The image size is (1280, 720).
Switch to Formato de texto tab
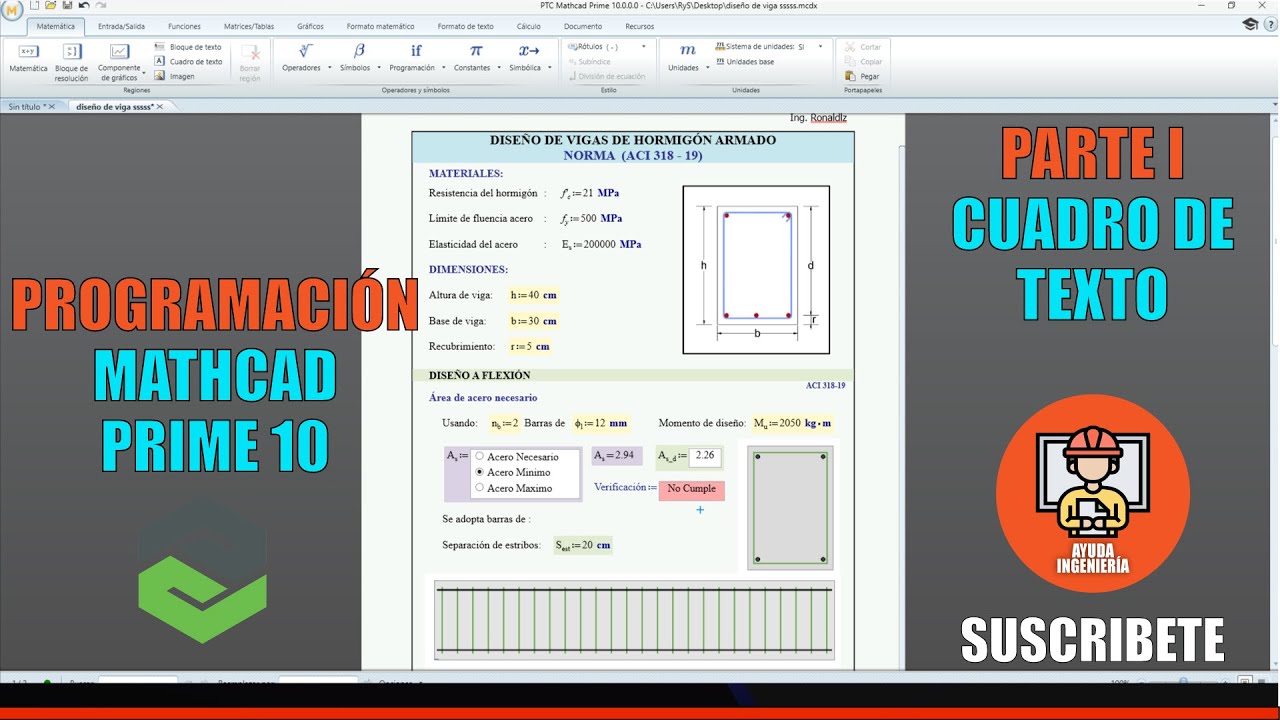pos(465,27)
